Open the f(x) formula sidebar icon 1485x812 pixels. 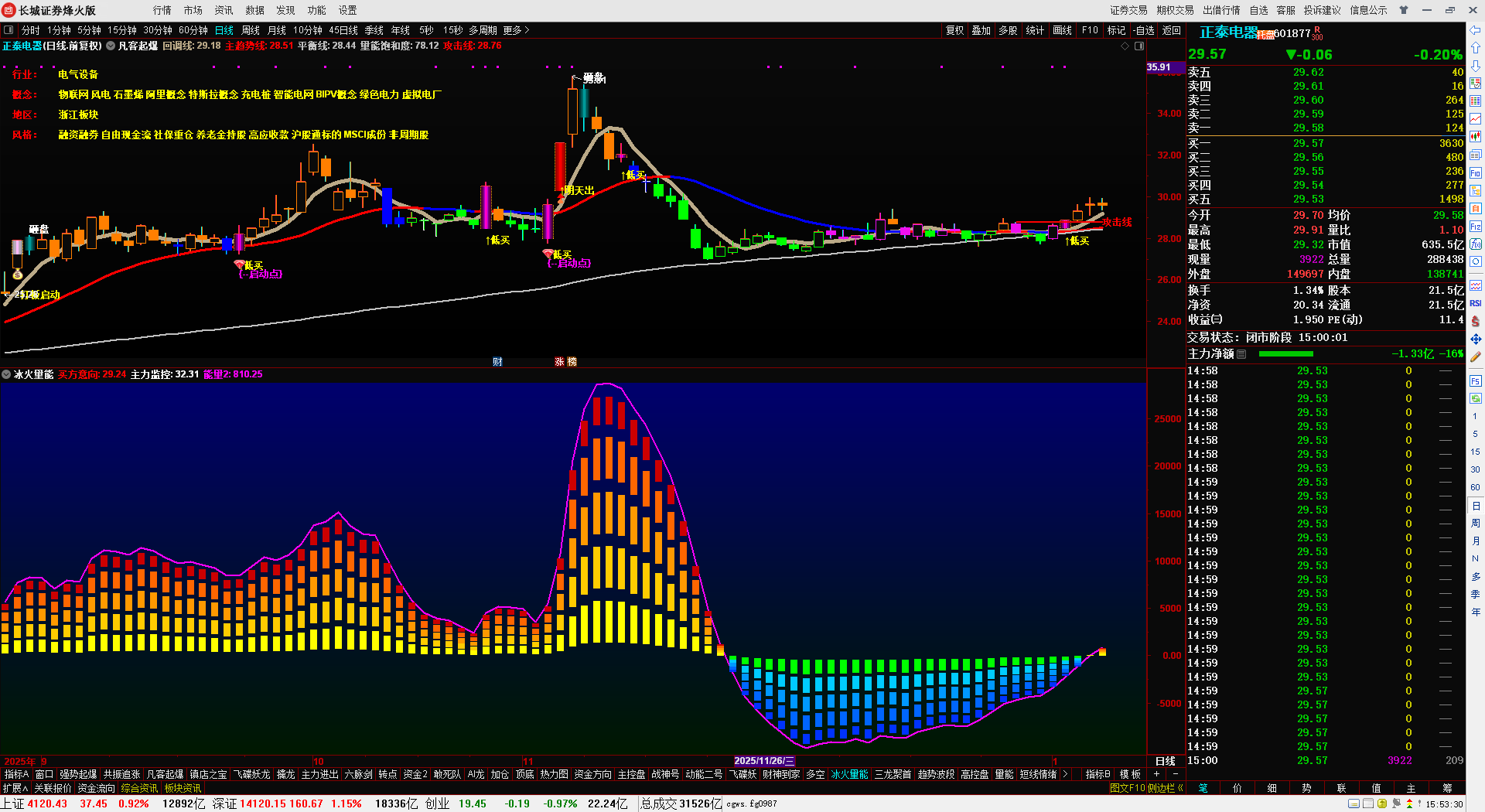(1476, 244)
